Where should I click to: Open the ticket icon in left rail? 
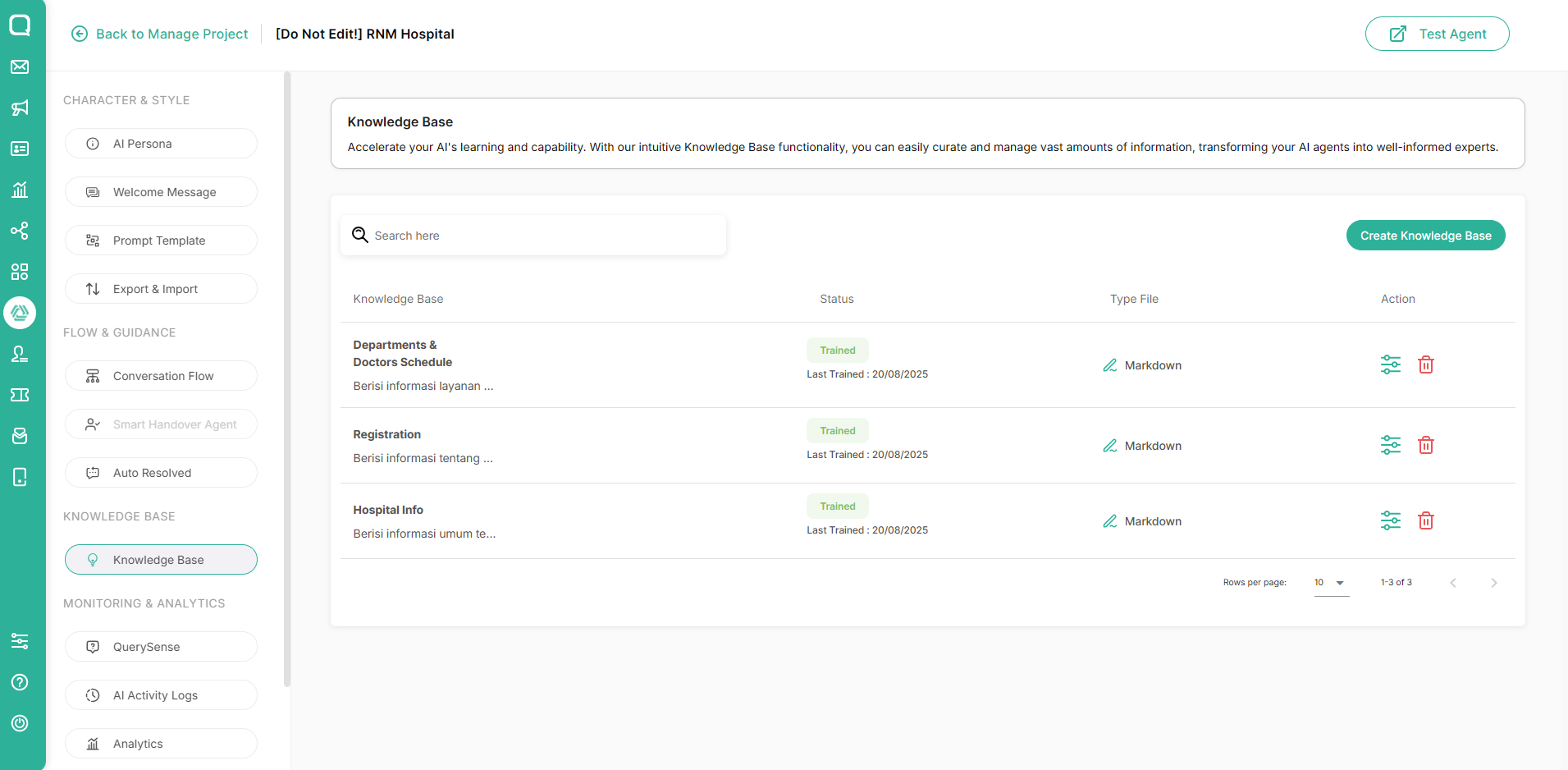pyautogui.click(x=20, y=395)
